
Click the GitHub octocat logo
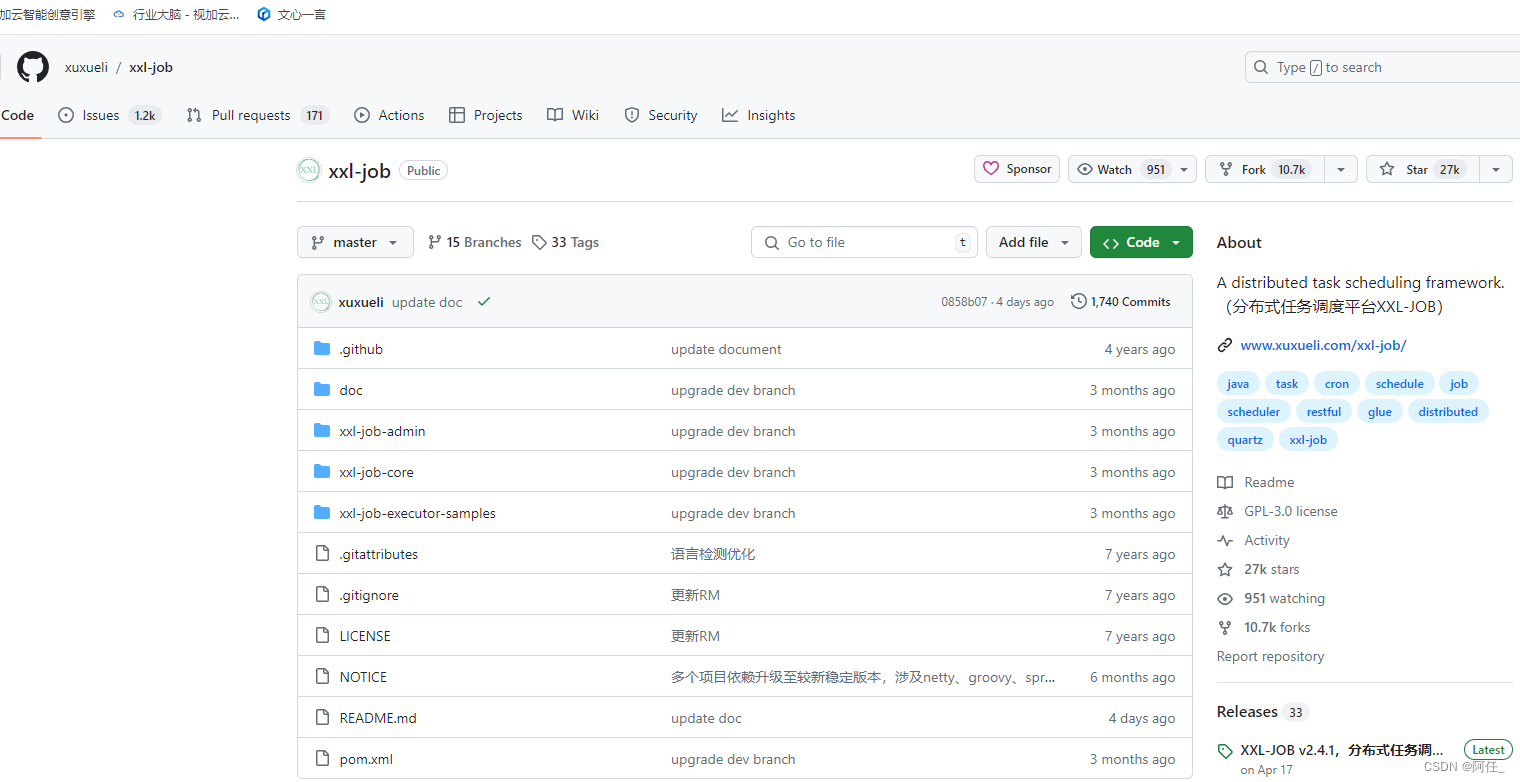[33, 67]
